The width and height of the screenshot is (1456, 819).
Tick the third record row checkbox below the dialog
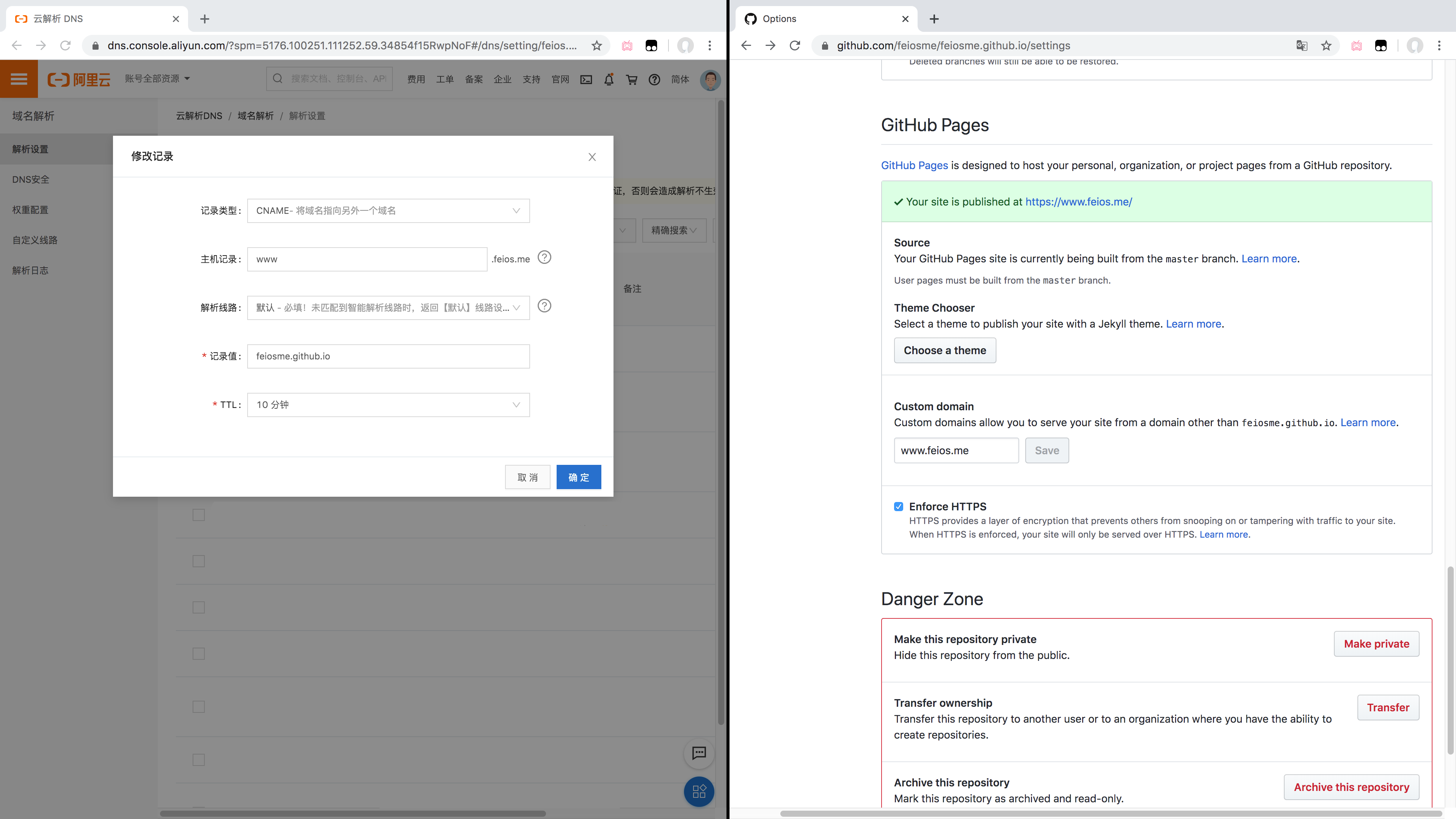(x=198, y=607)
